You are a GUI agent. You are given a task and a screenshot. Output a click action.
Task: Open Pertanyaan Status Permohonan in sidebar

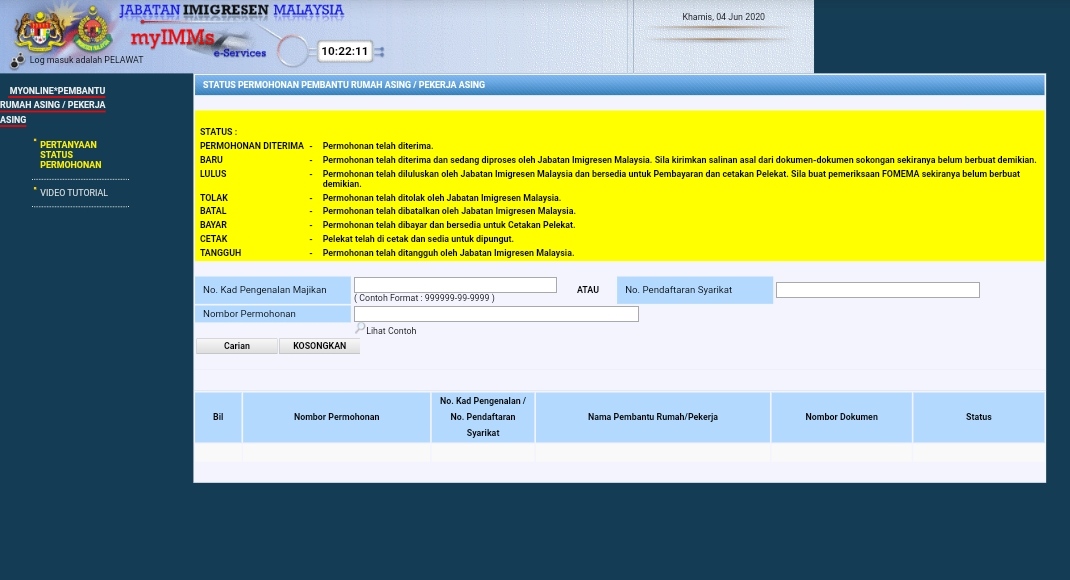[x=70, y=155]
